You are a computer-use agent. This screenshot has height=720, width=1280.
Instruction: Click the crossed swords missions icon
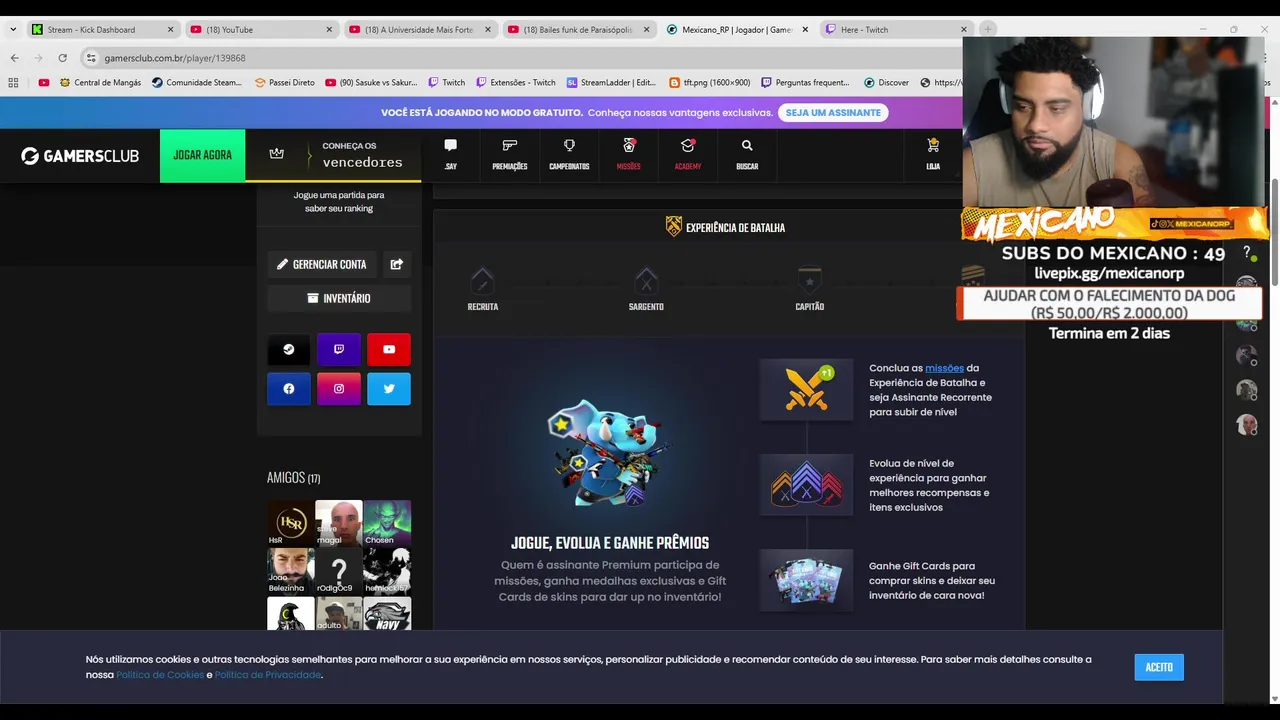click(x=806, y=390)
